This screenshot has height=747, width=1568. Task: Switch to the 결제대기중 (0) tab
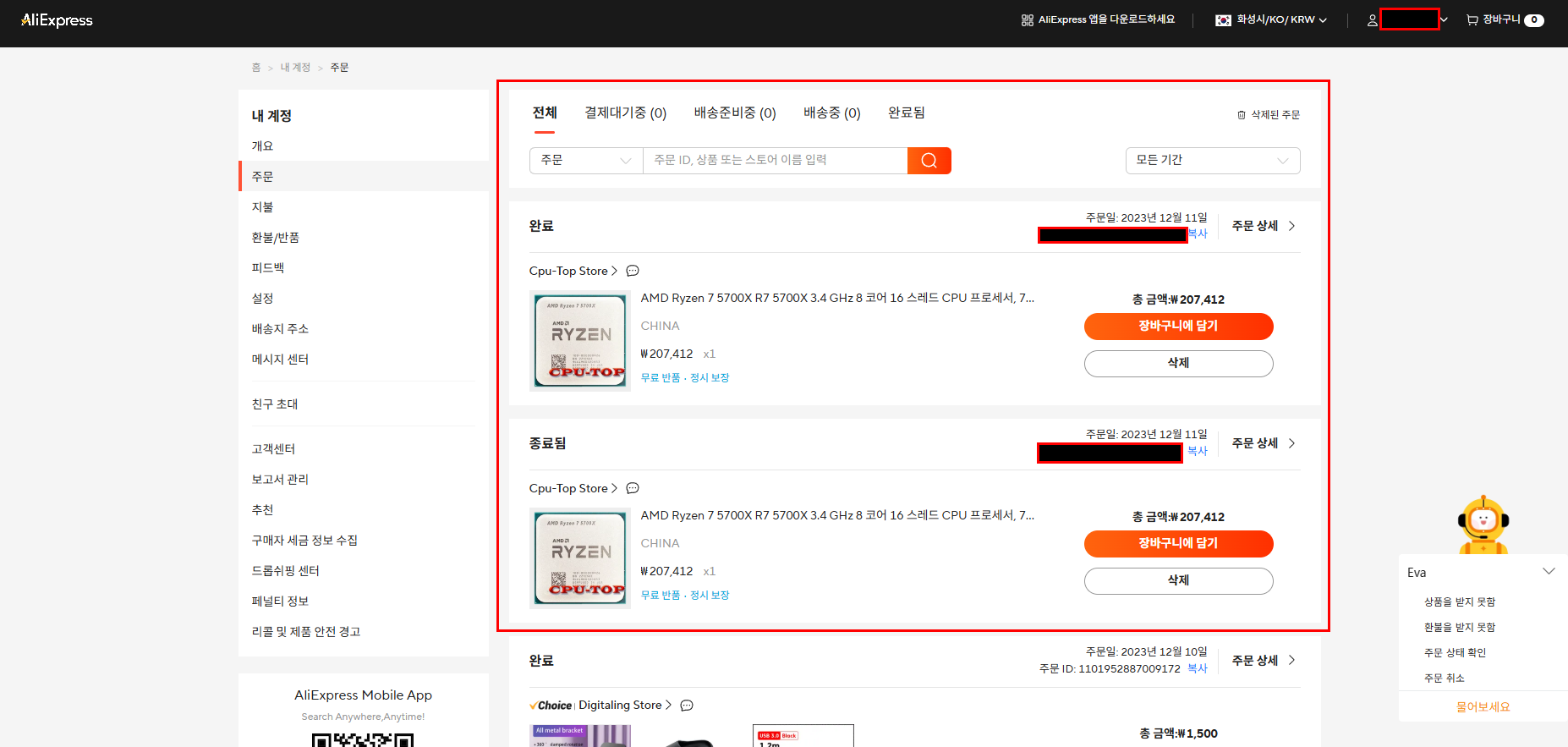click(626, 113)
